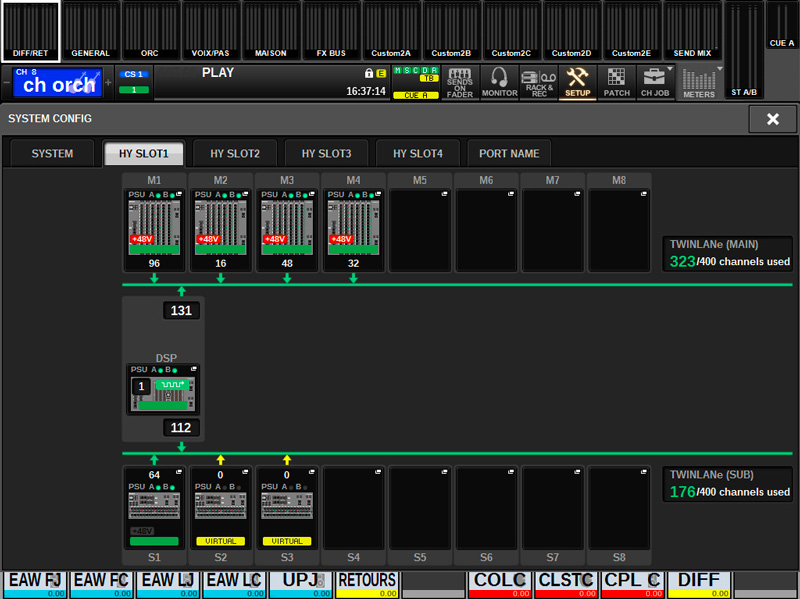This screenshot has width=800, height=599.
Task: Open the CH Job menu
Action: point(655,82)
